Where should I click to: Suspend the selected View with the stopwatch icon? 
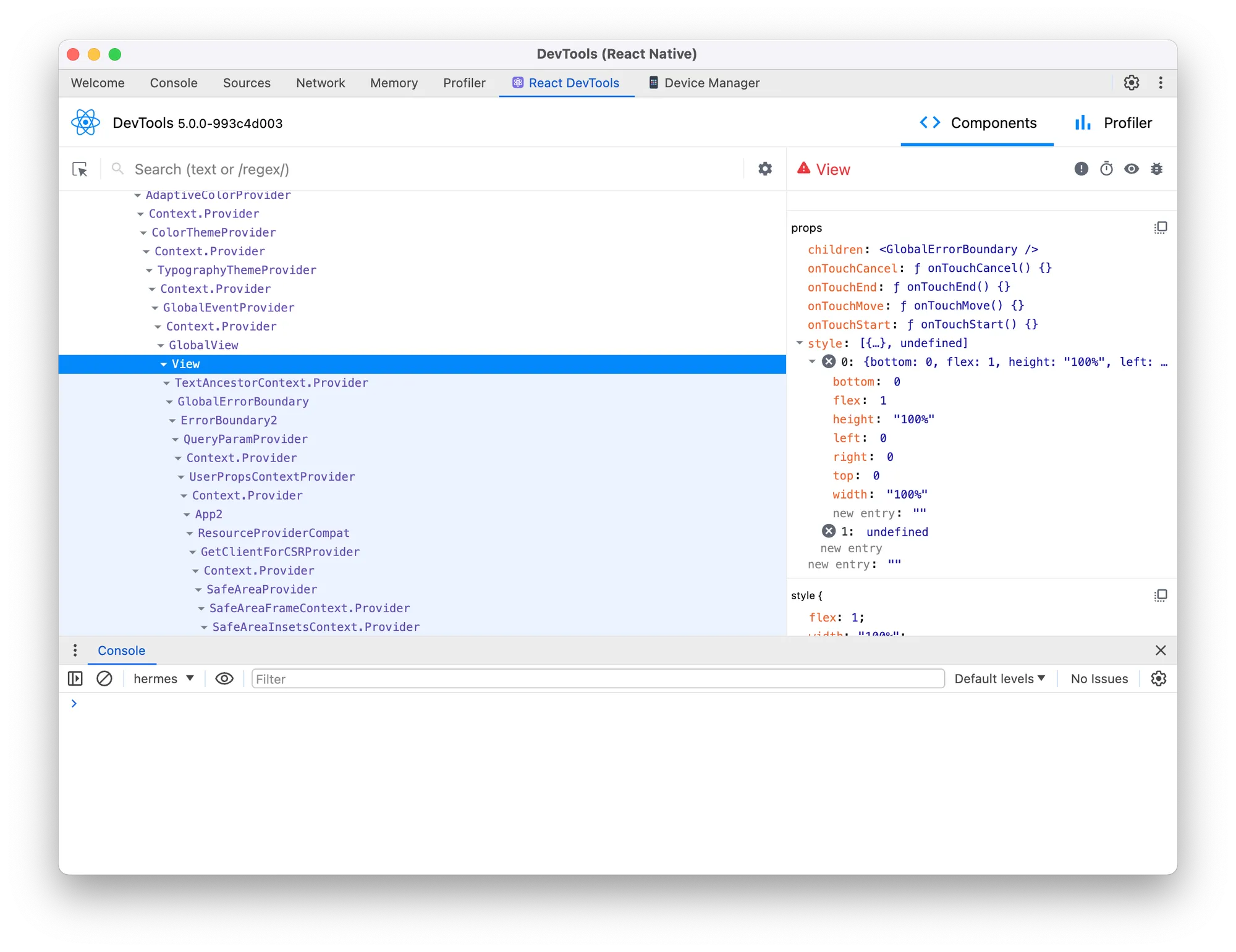pyautogui.click(x=1106, y=169)
